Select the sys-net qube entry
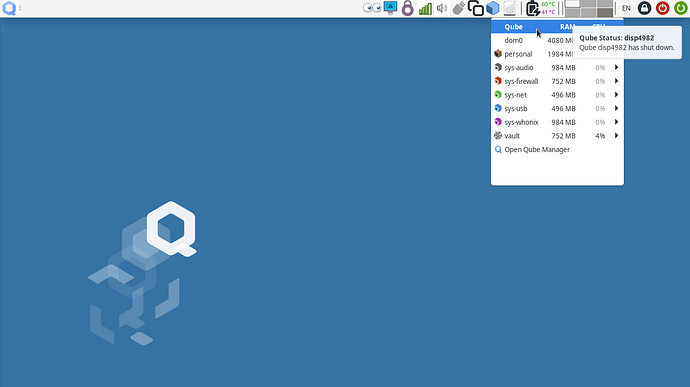Screen dimensions: 690x387 click(x=557, y=95)
